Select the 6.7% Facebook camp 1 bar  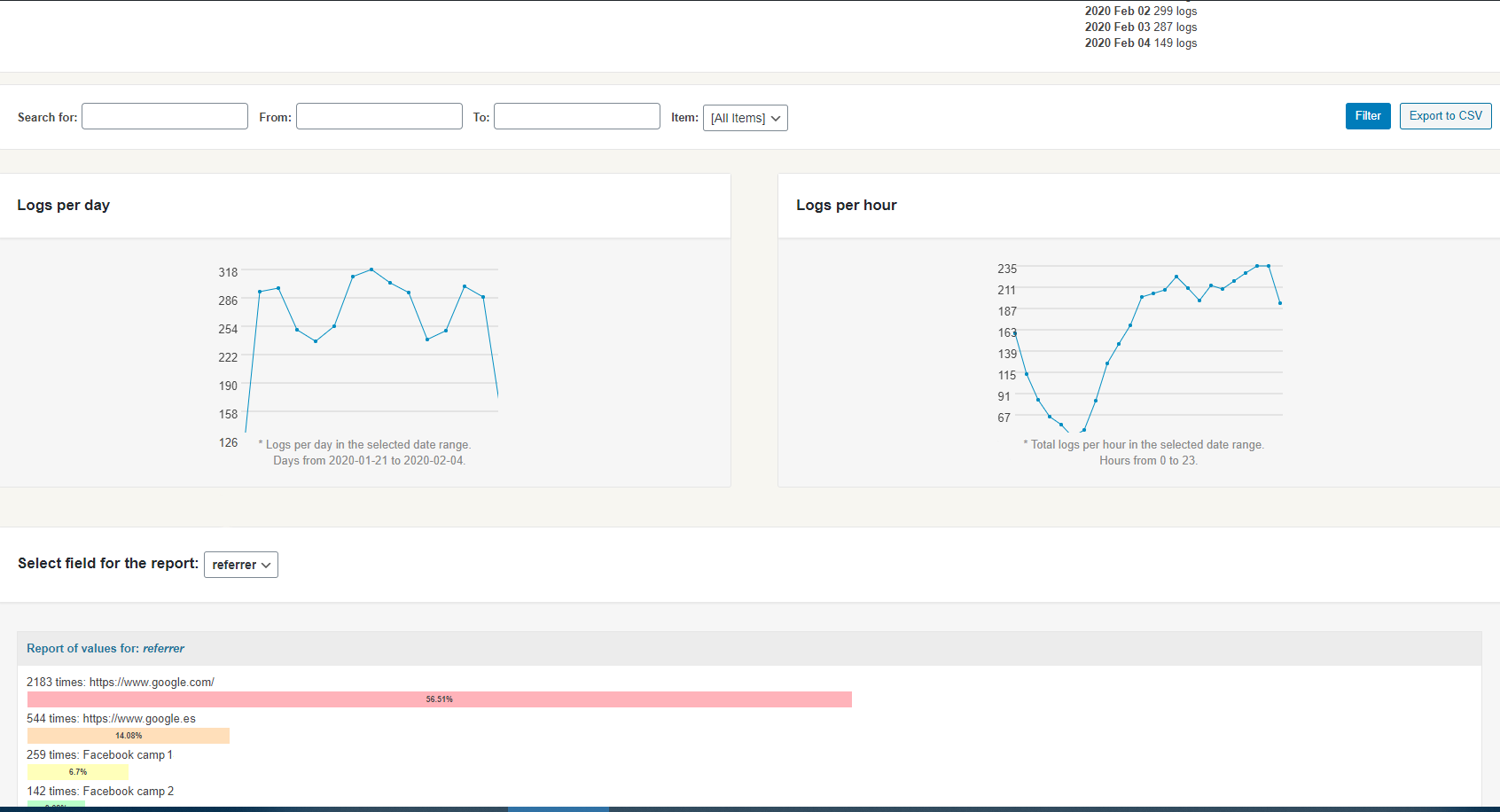tap(78, 772)
